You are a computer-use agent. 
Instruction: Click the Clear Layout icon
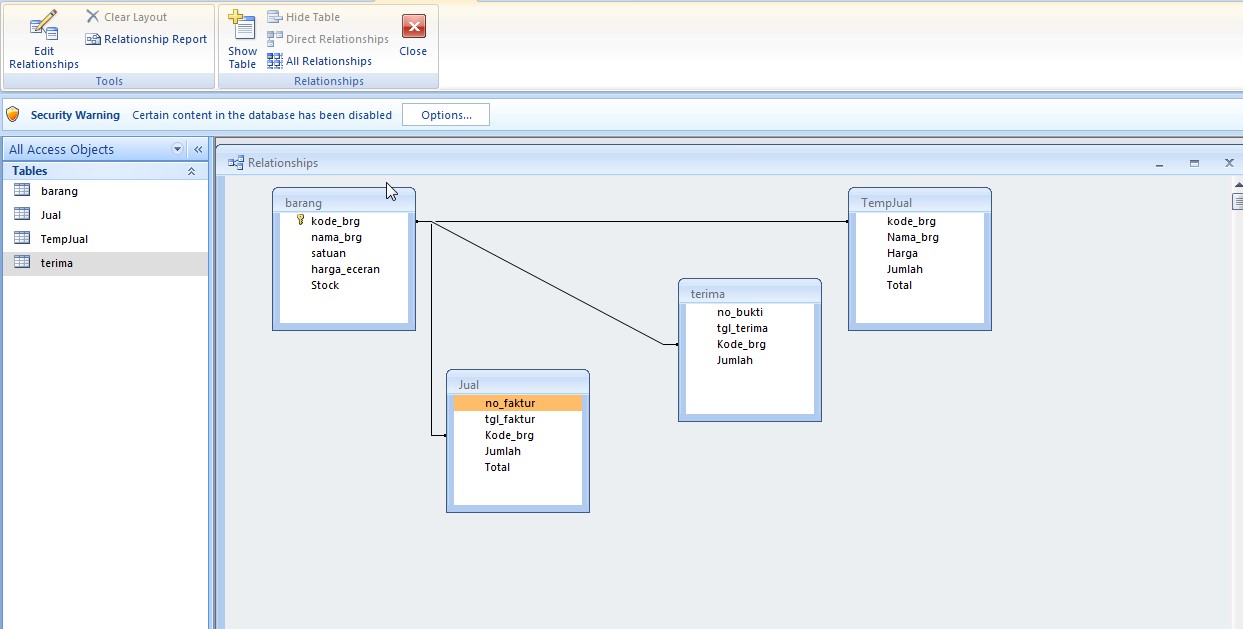[x=93, y=16]
